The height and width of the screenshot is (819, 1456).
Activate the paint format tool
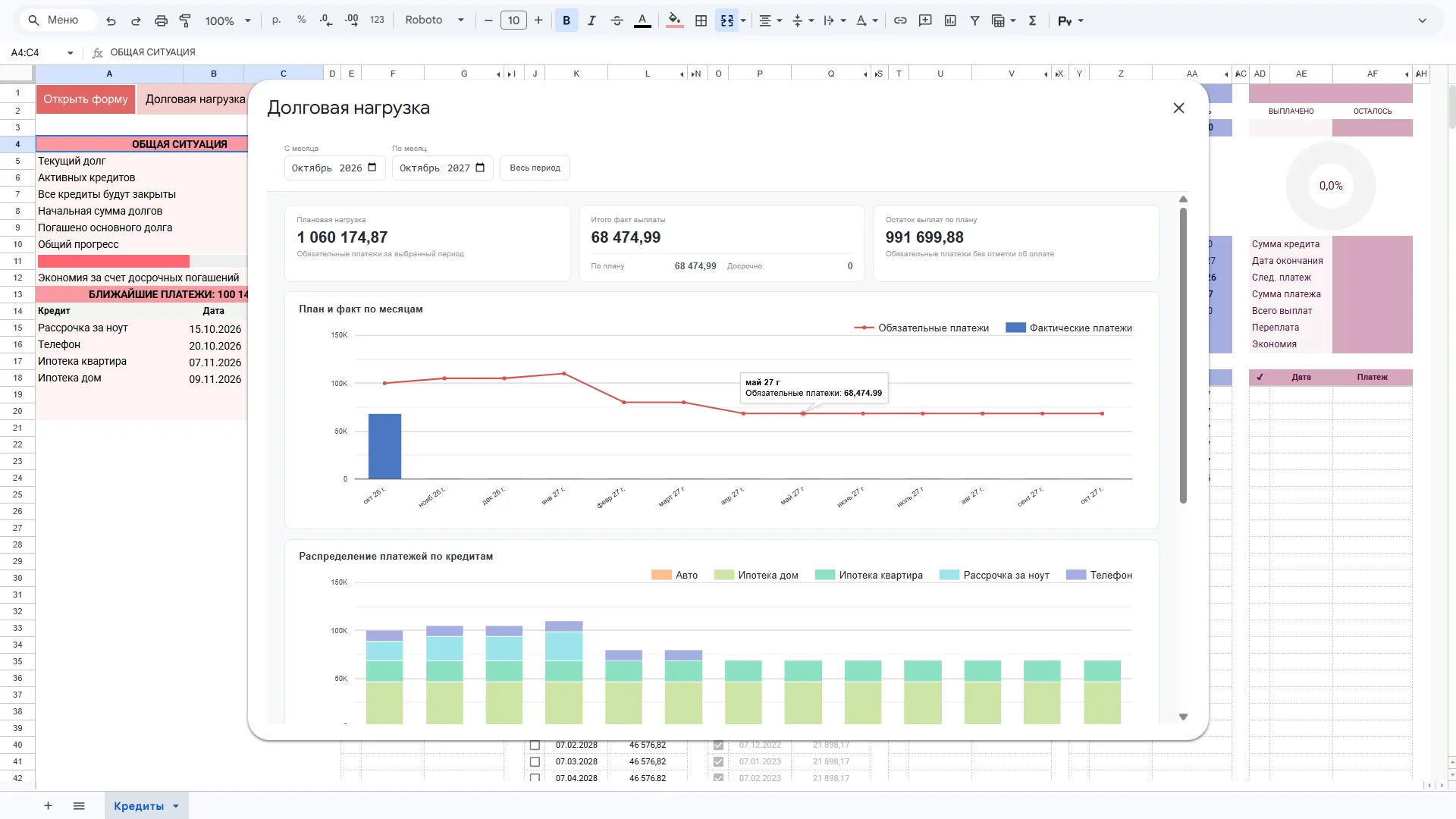[x=185, y=20]
